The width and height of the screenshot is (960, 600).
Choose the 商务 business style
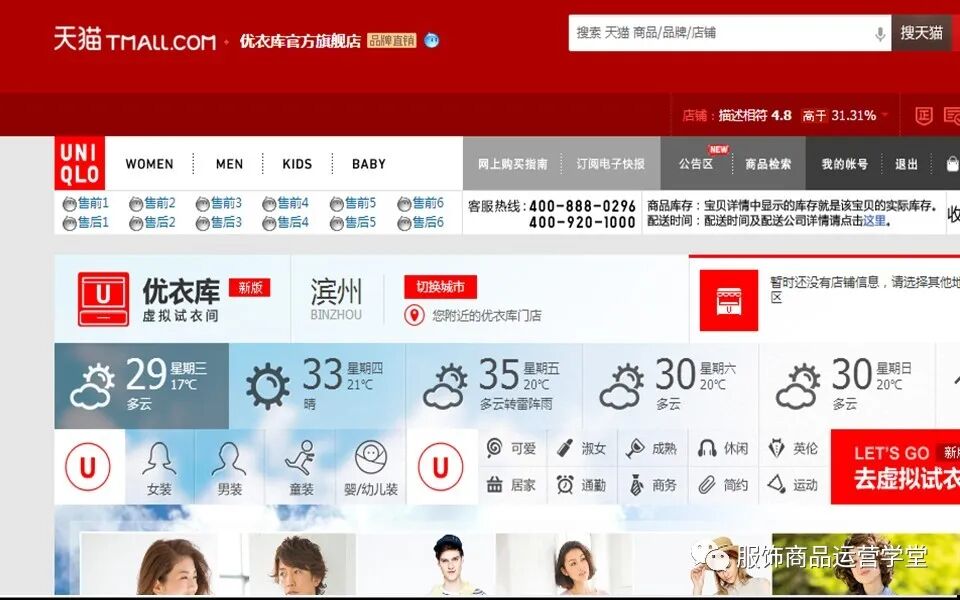(x=652, y=486)
